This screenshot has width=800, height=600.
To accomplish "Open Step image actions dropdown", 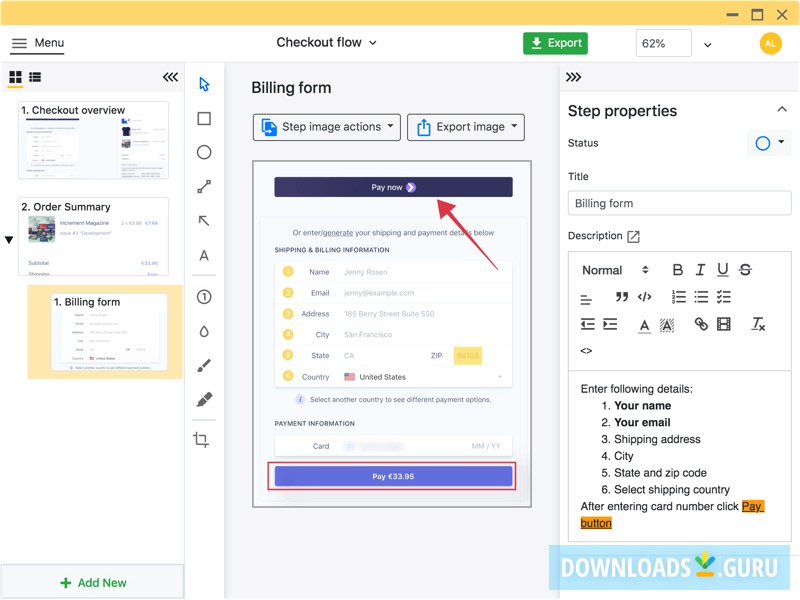I will pyautogui.click(x=327, y=127).
